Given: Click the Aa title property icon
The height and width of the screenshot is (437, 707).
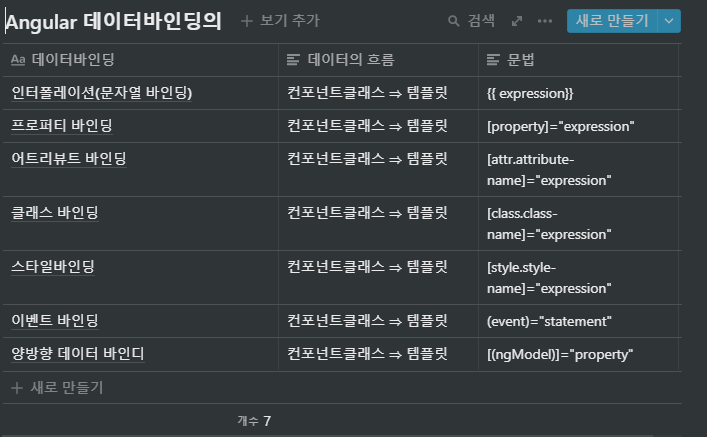Looking at the screenshot, I should point(18,60).
